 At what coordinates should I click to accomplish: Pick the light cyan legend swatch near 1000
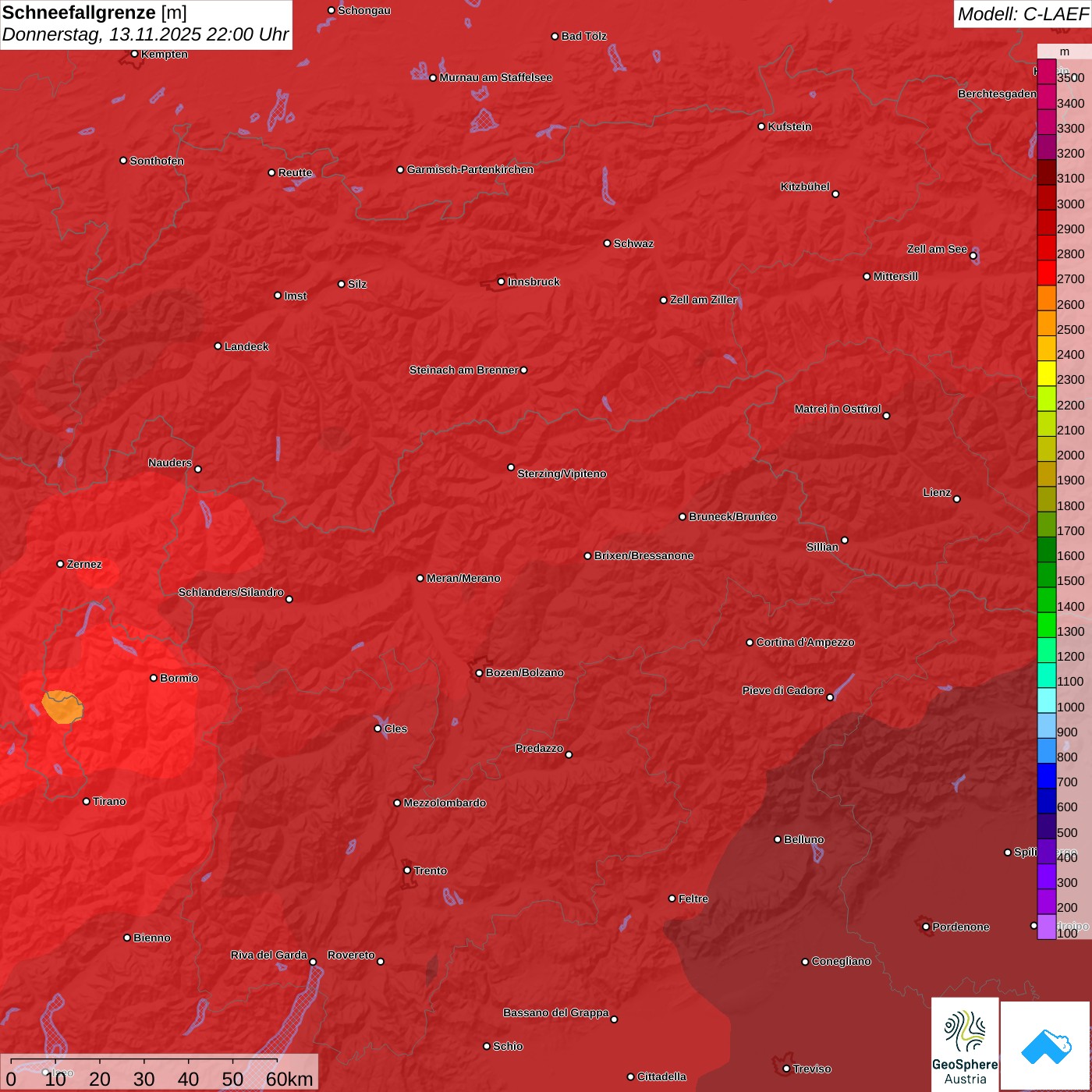click(x=1047, y=700)
